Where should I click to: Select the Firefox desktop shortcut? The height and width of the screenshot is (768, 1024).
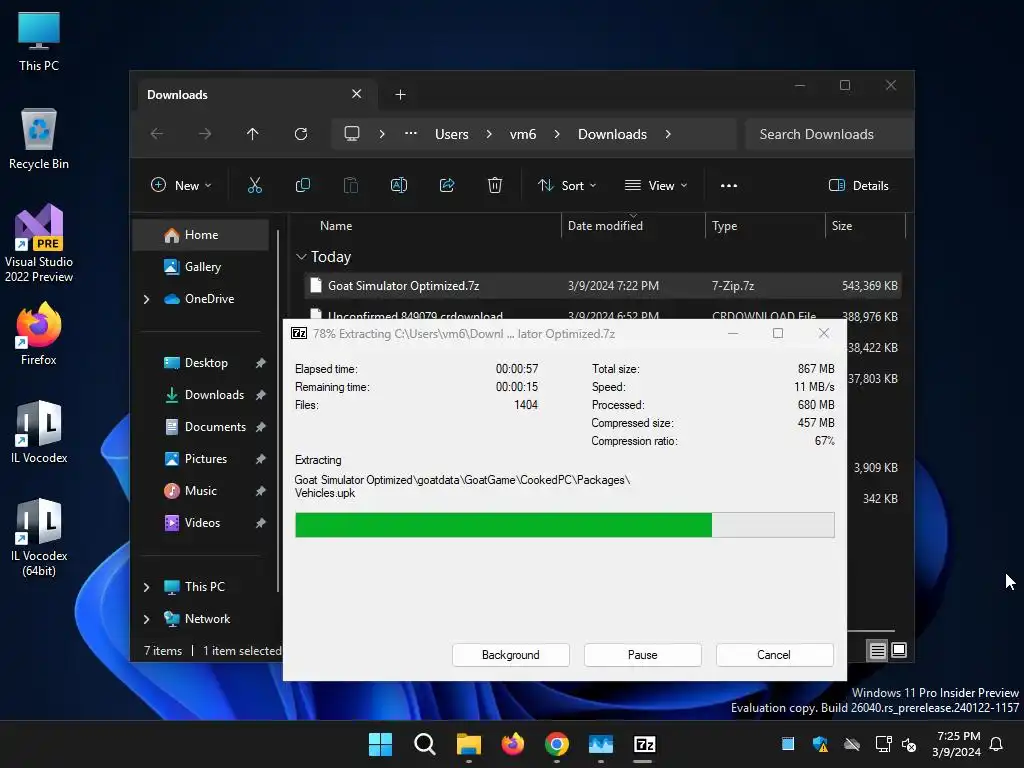point(39,334)
